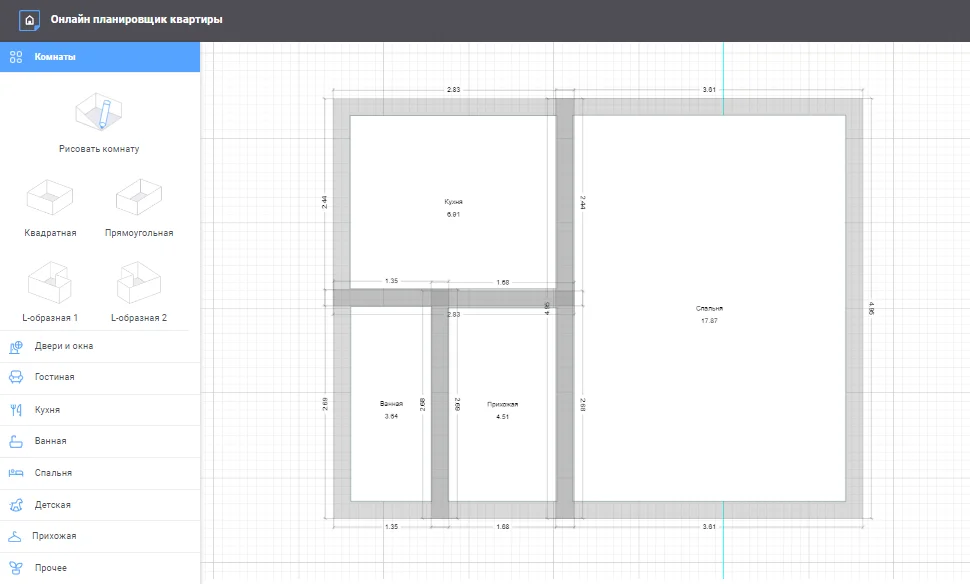Click the Ванная sidebar entry
This screenshot has width=970, height=584.
(x=50, y=441)
